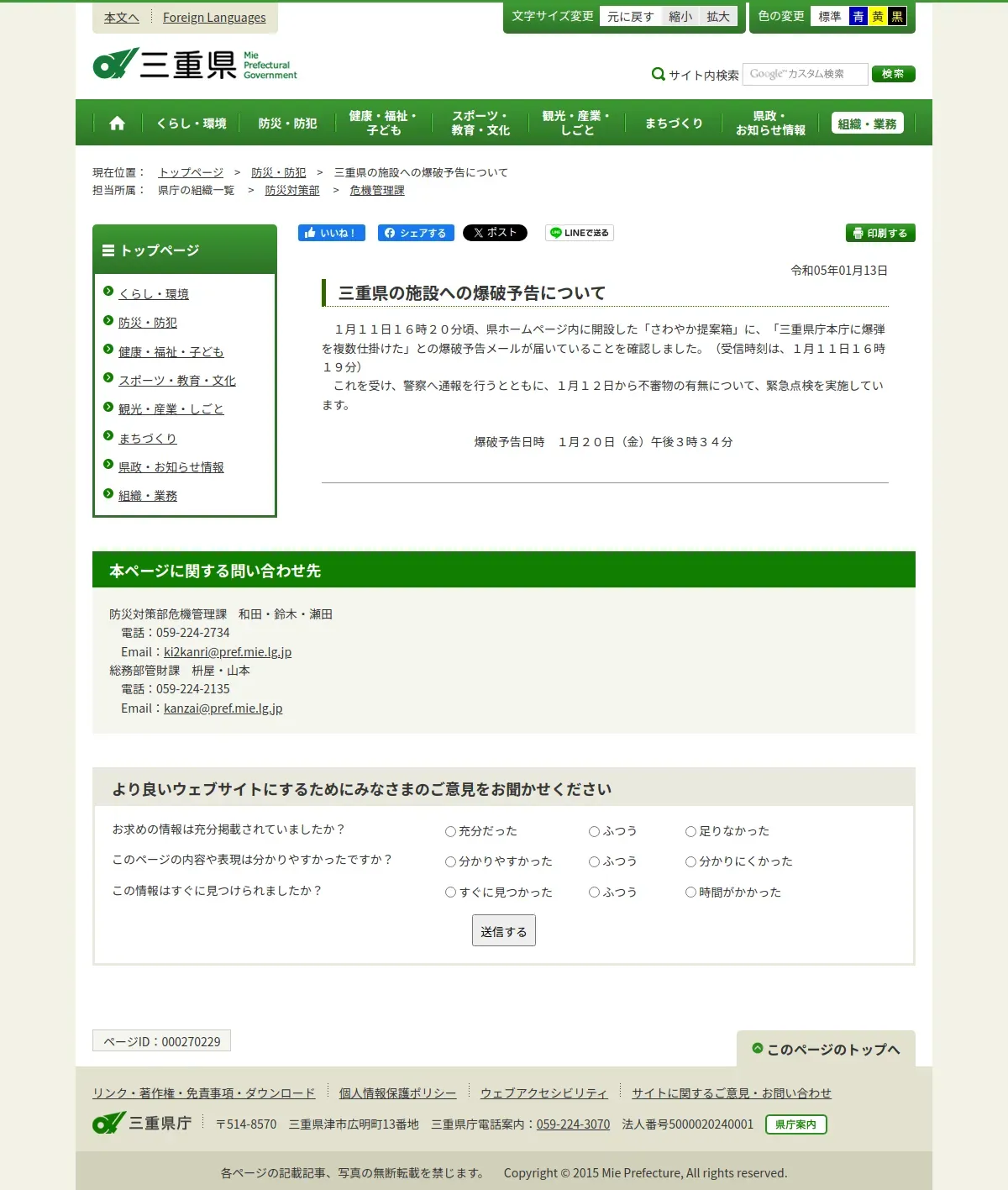Click the X ポスト button
The image size is (1008, 1190).
coord(495,233)
